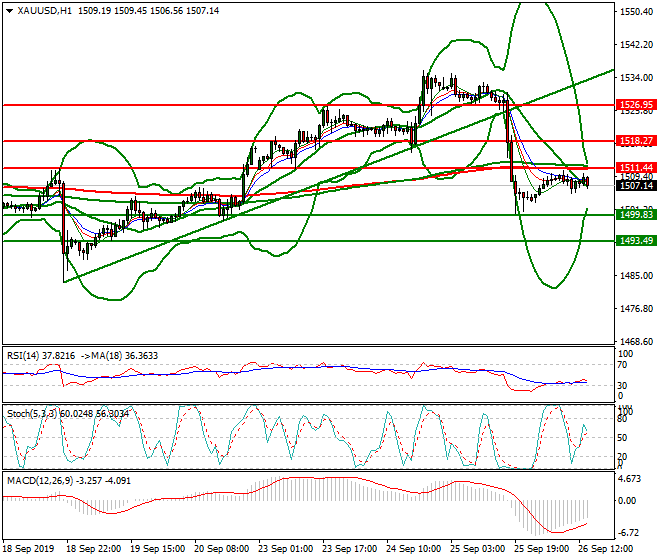The image size is (660, 560).
Task: Click the 19 Sep 15:00 time axis label
Action: click(158, 549)
